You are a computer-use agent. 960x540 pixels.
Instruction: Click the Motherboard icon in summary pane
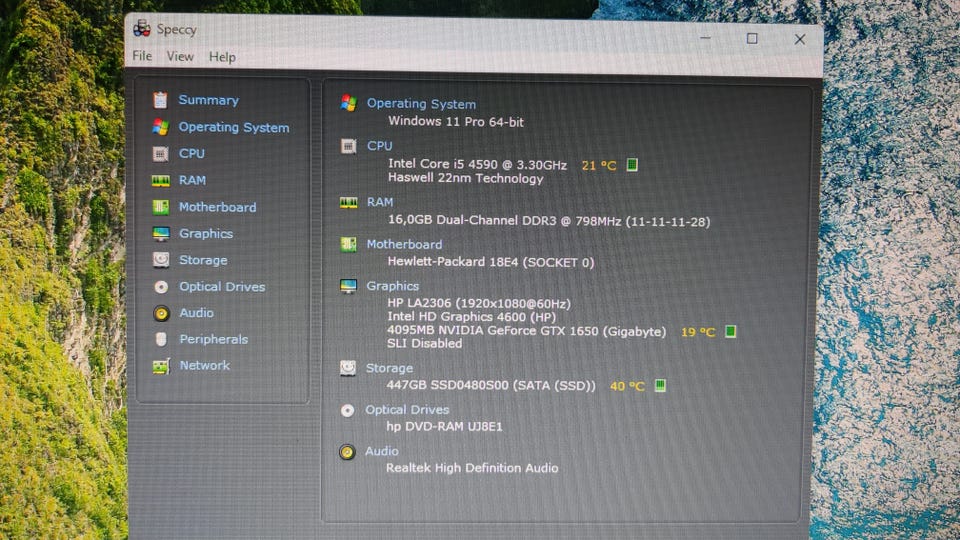point(348,244)
